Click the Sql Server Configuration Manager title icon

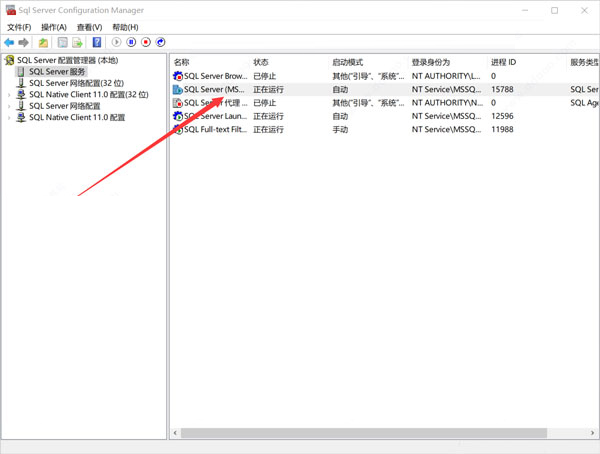pos(11,10)
